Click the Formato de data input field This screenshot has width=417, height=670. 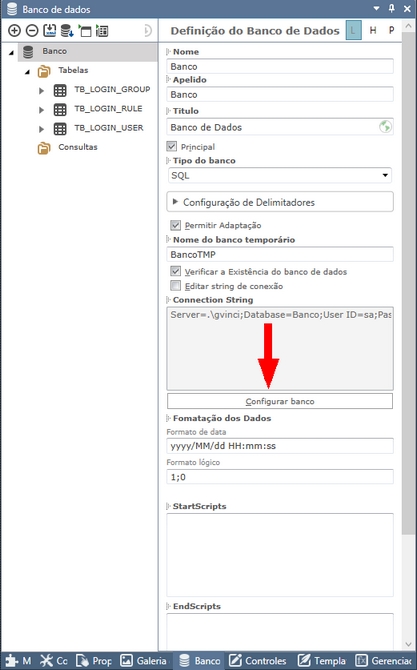coord(280,446)
